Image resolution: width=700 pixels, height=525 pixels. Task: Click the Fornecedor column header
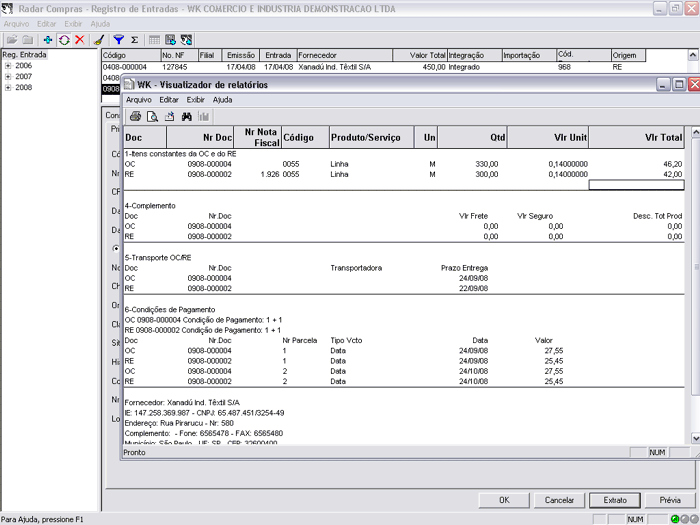[x=318, y=55]
